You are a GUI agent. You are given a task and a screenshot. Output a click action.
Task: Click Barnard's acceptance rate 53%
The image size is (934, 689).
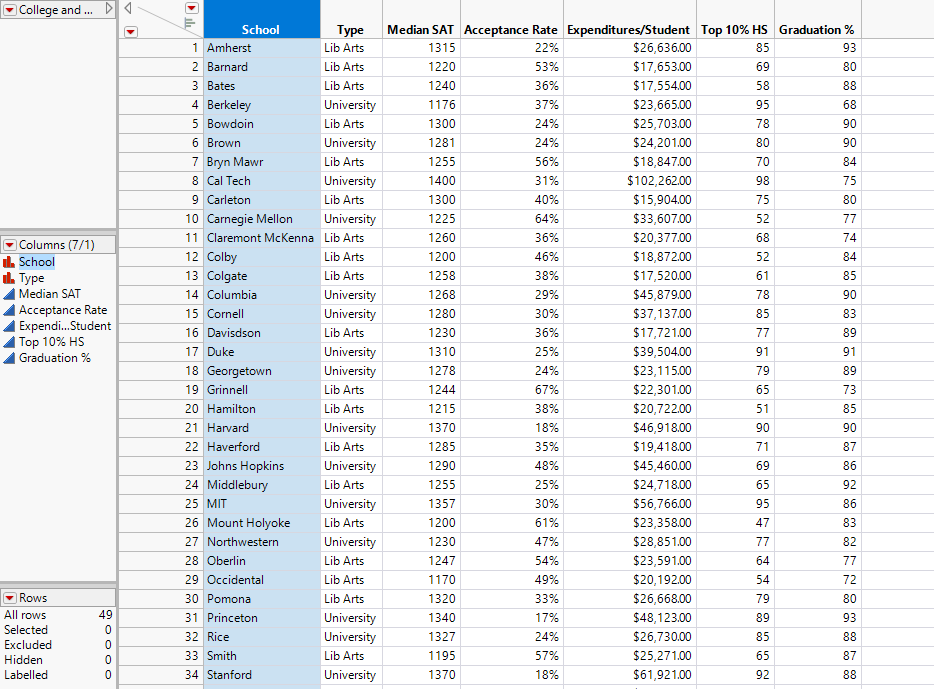pos(512,67)
